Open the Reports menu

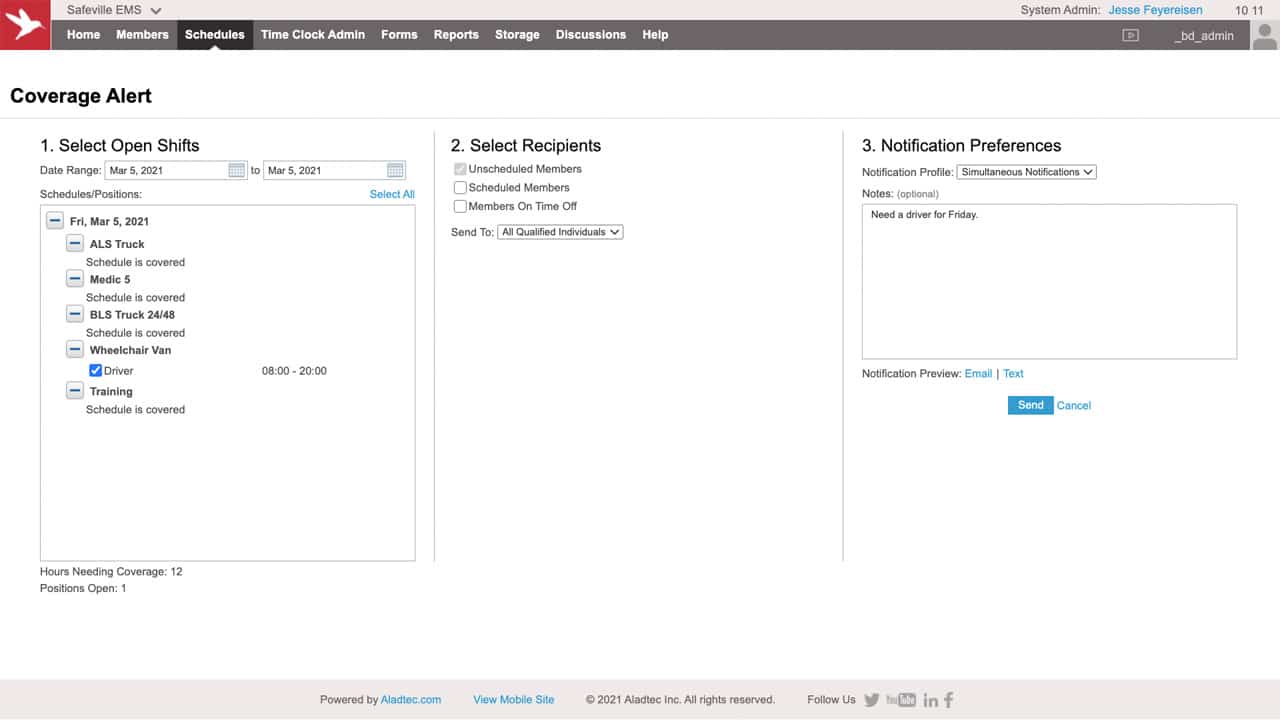coord(456,34)
